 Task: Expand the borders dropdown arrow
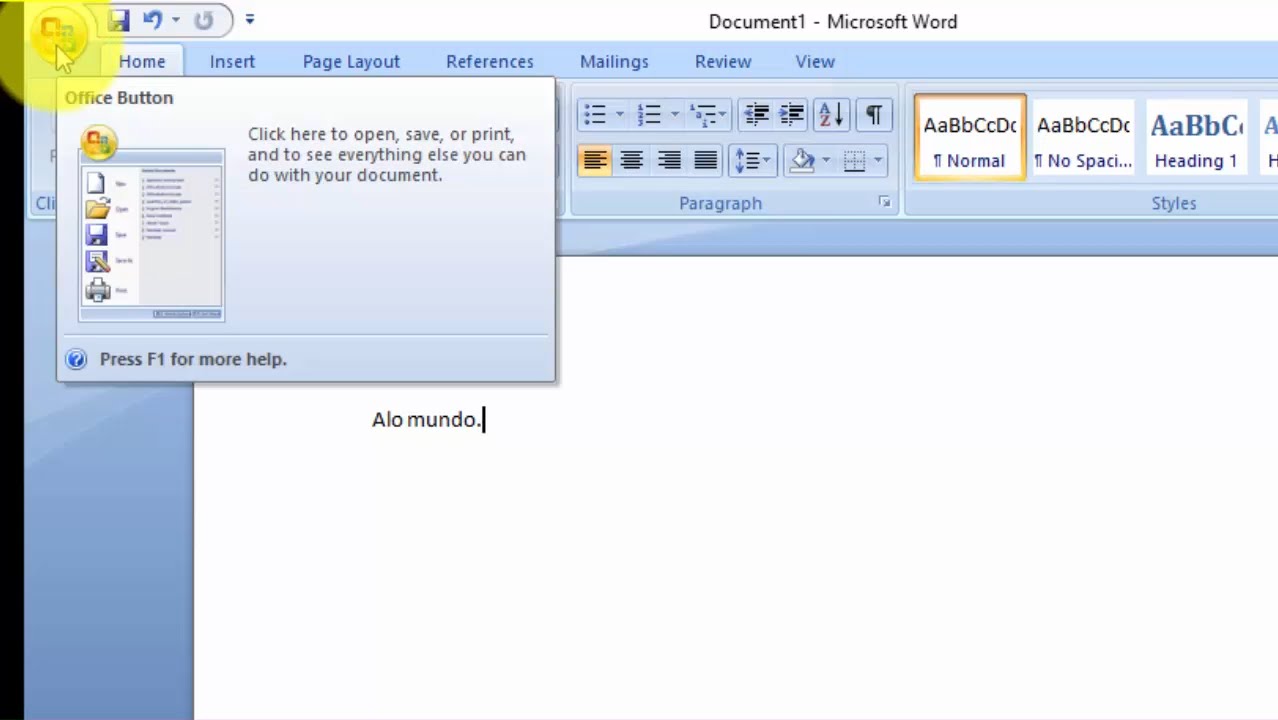(x=878, y=160)
